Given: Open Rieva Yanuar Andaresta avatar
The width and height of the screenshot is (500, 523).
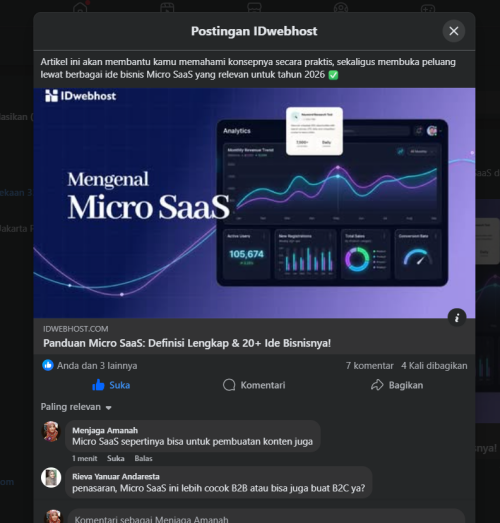Looking at the screenshot, I should coord(51,477).
